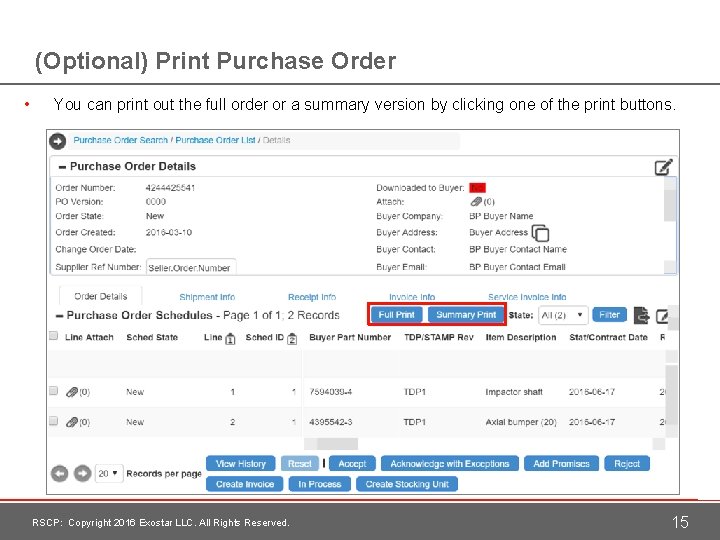Click the Reject button
This screenshot has width=720, height=540.
tap(627, 464)
